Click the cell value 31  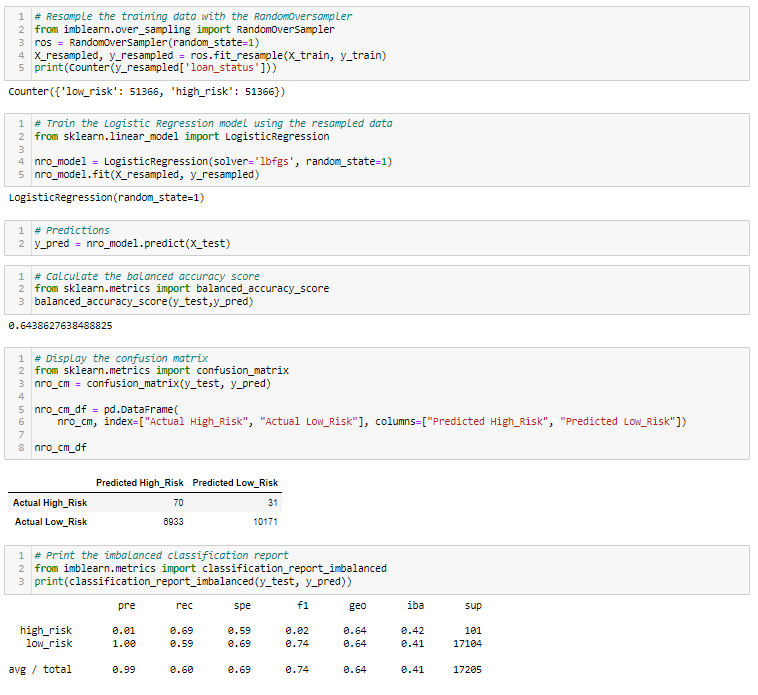[x=273, y=503]
